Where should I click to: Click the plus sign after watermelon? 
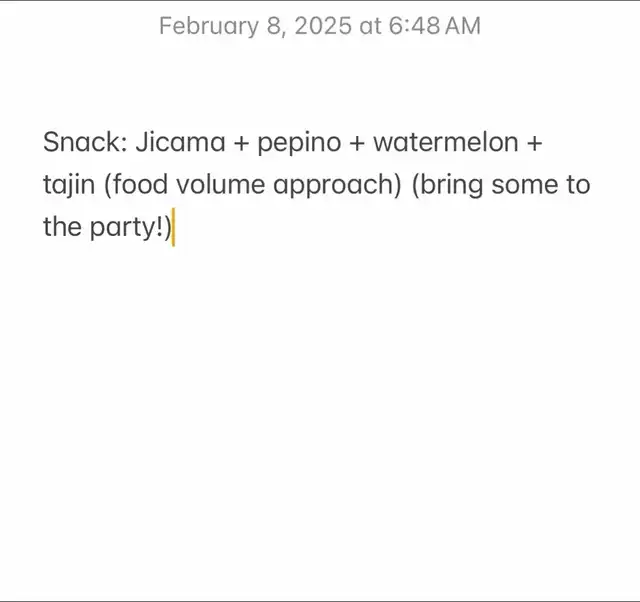[x=534, y=143]
